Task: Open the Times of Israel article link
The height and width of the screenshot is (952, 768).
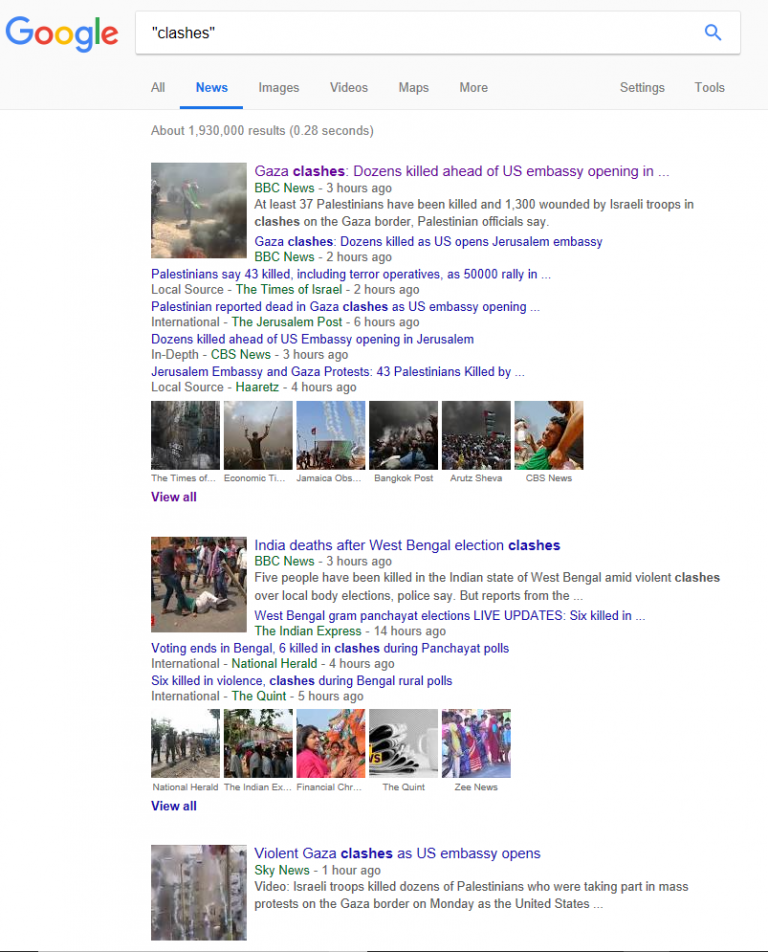Action: click(x=350, y=274)
